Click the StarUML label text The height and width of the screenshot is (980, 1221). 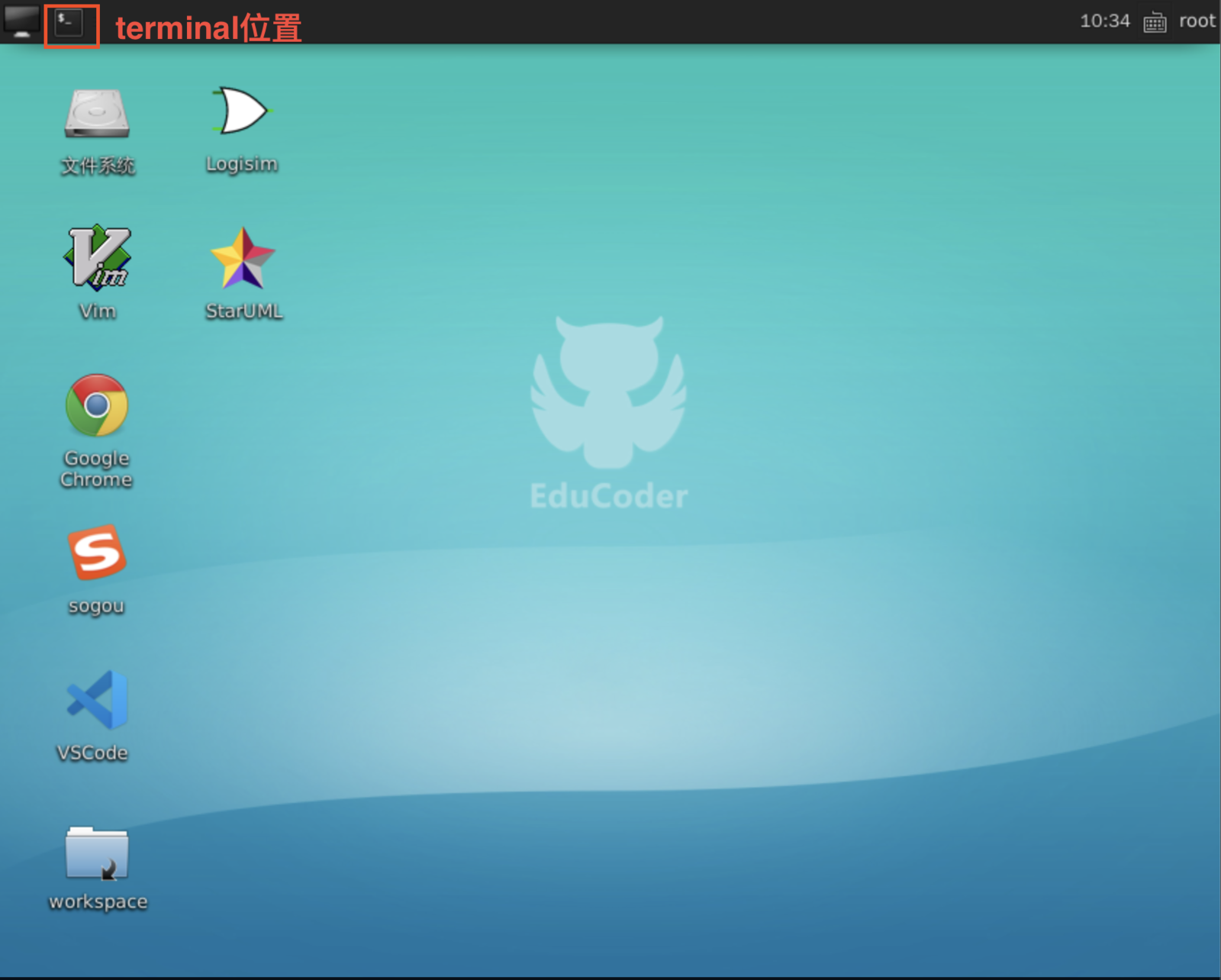tap(244, 311)
